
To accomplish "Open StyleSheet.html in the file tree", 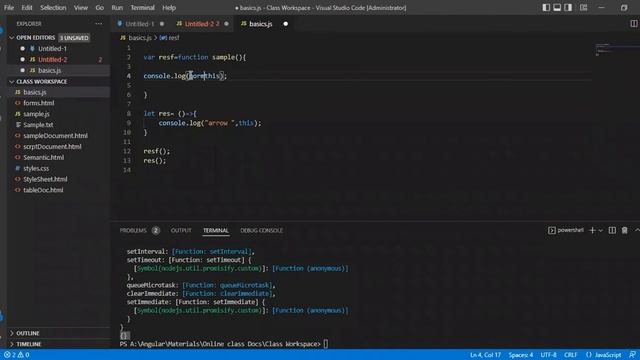I will point(45,179).
